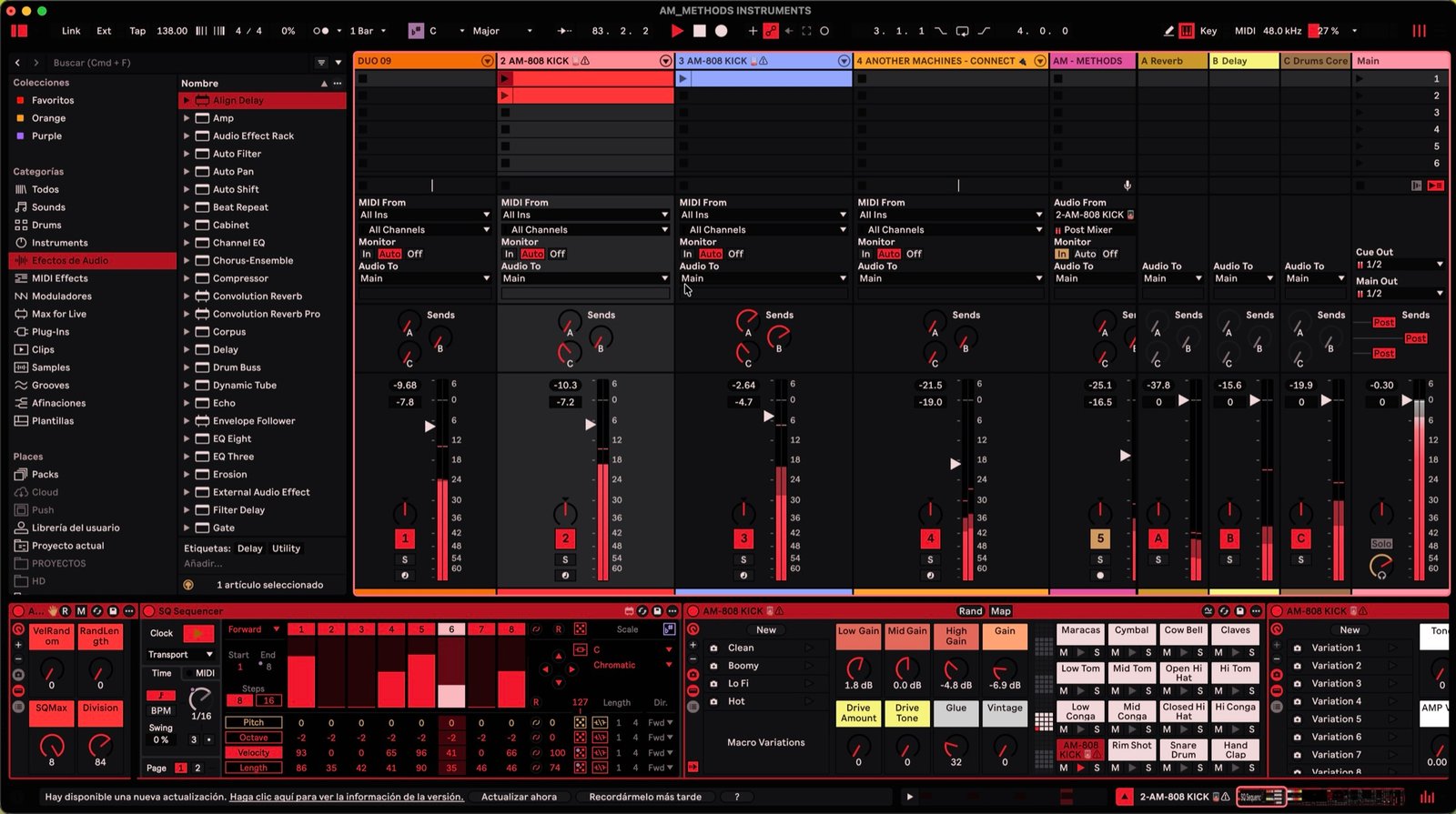Screen dimensions: 1456x814
Task: Set track 3 Monitor to Off
Action: [x=735, y=254]
